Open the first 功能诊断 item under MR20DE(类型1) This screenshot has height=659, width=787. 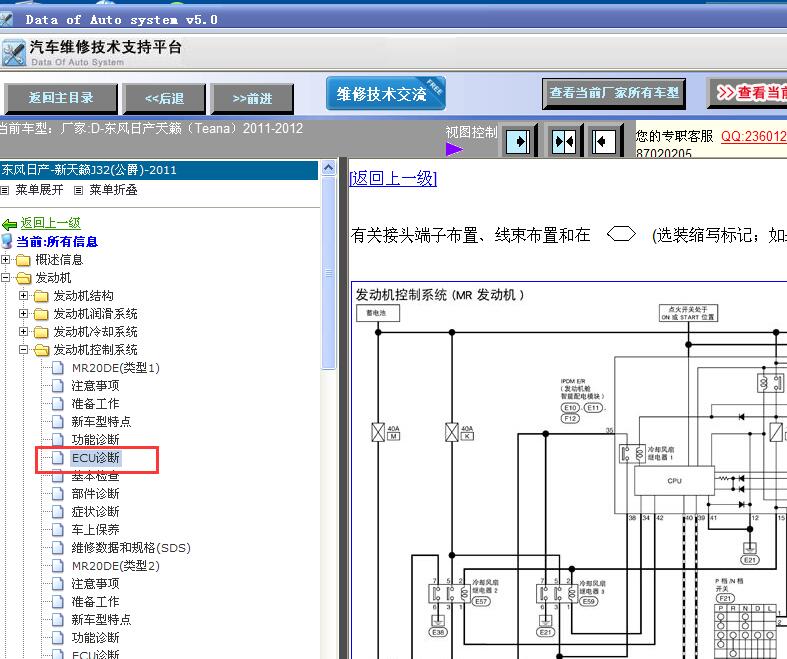(x=95, y=440)
